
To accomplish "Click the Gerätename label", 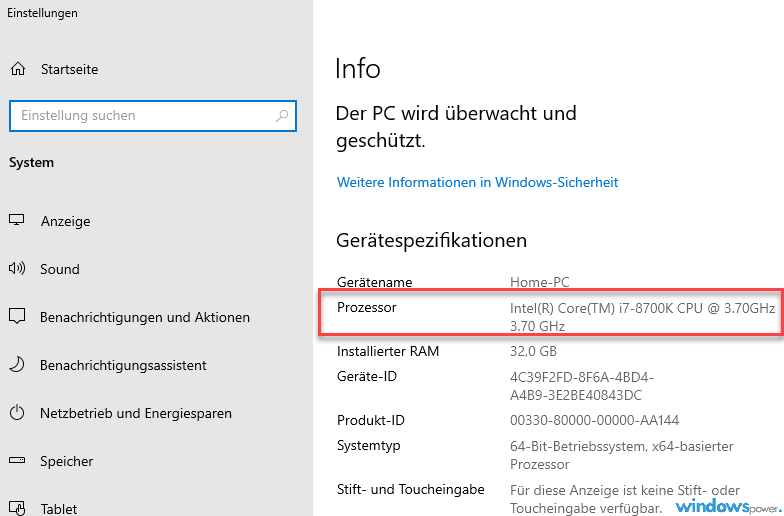I will [x=374, y=282].
